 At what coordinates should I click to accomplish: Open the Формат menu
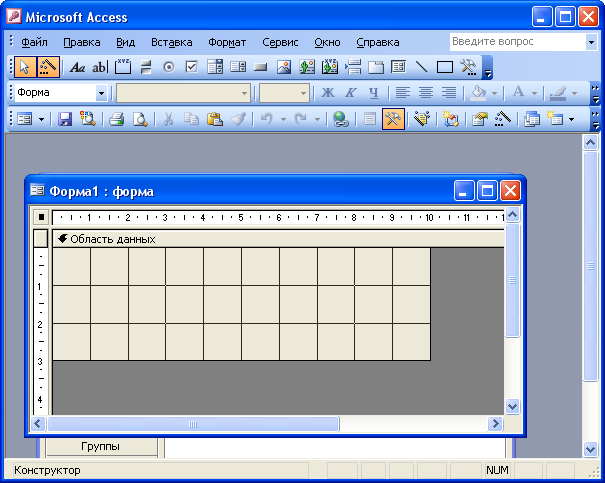(x=227, y=42)
